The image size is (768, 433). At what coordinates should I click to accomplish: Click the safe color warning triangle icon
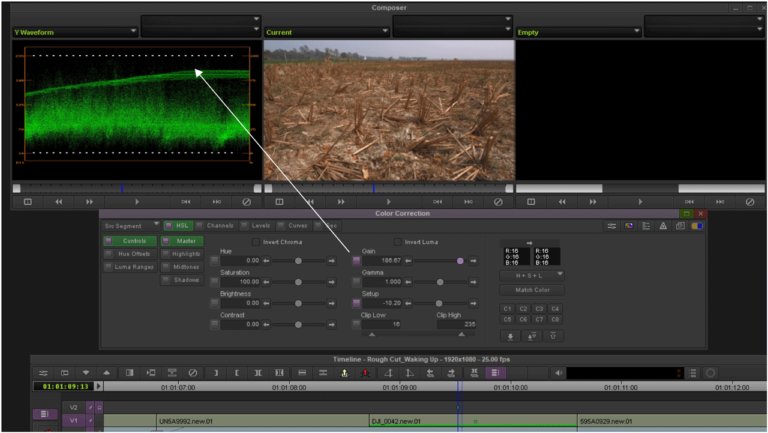663,226
